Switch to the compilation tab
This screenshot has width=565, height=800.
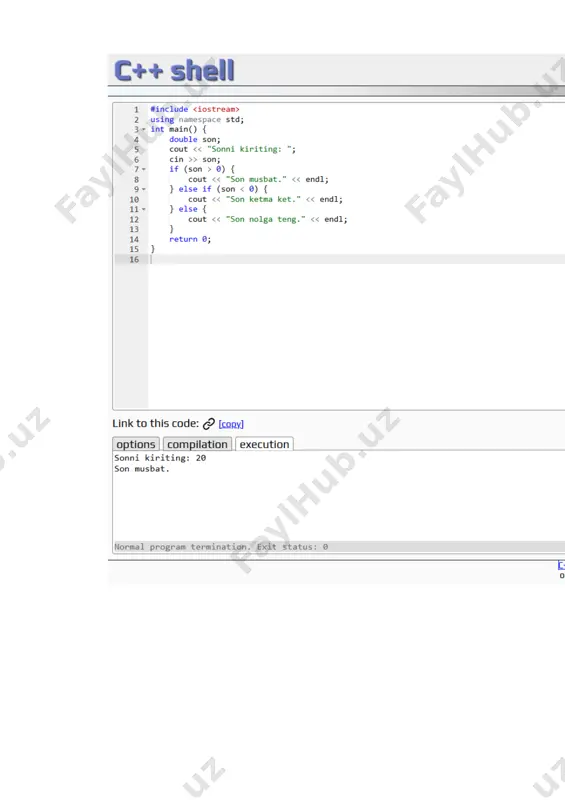click(x=198, y=444)
